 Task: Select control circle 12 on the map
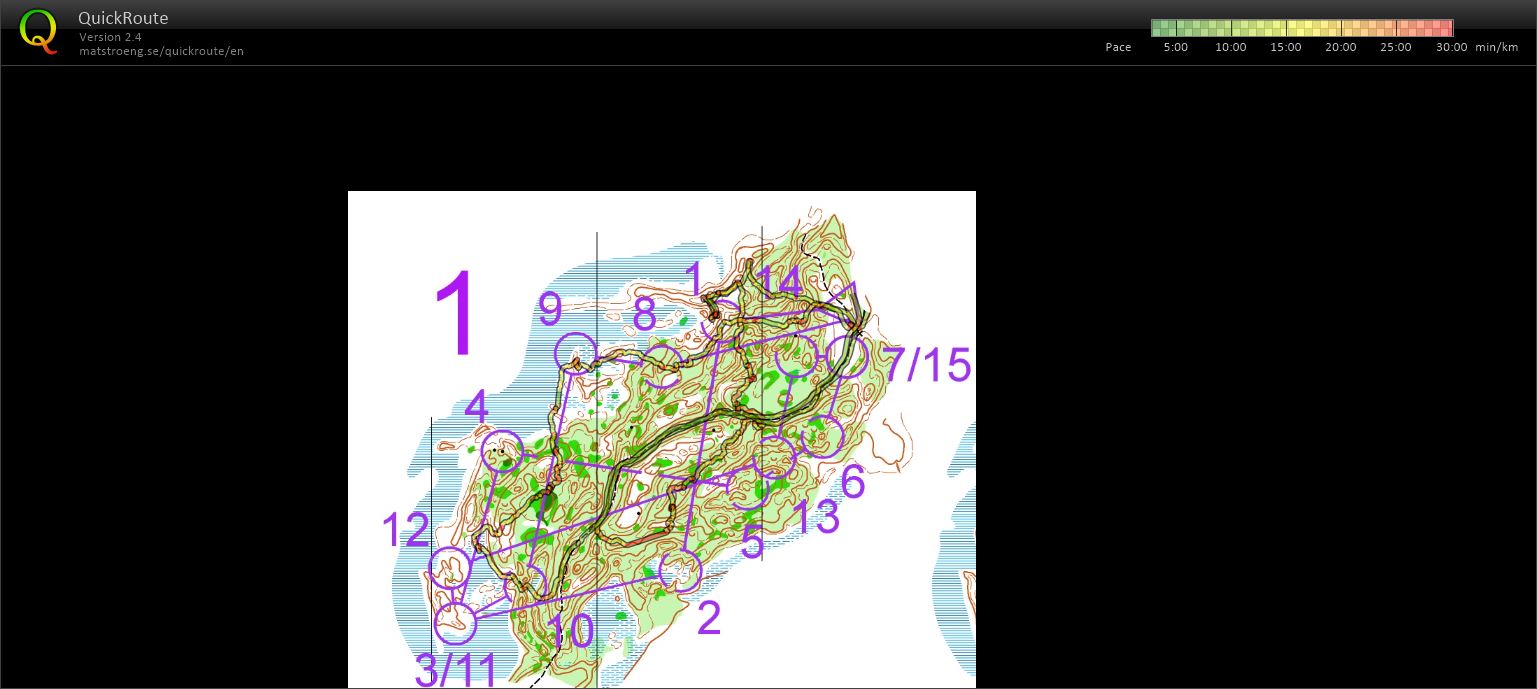(451, 568)
